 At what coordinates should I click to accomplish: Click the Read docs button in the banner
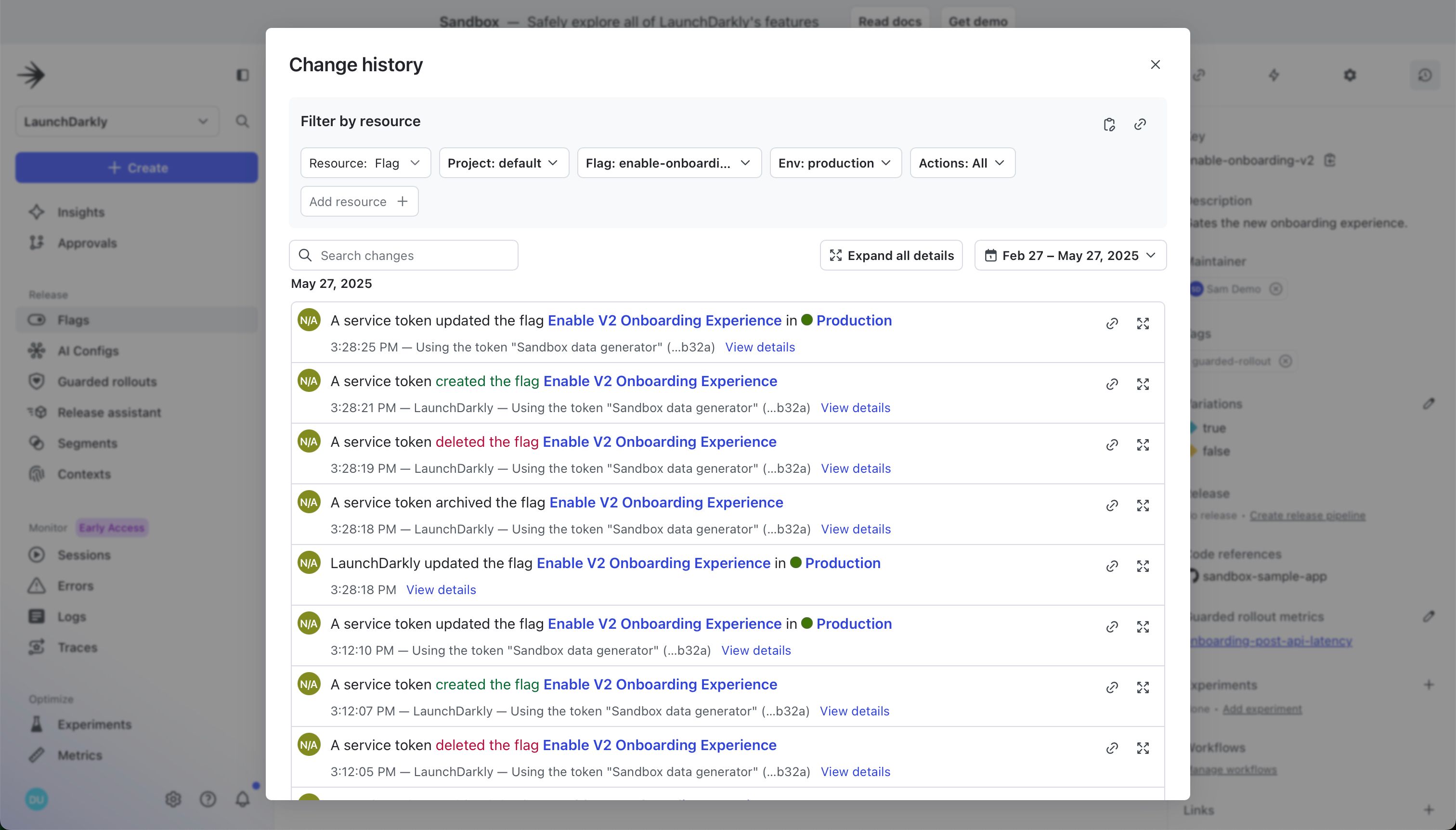coord(890,22)
